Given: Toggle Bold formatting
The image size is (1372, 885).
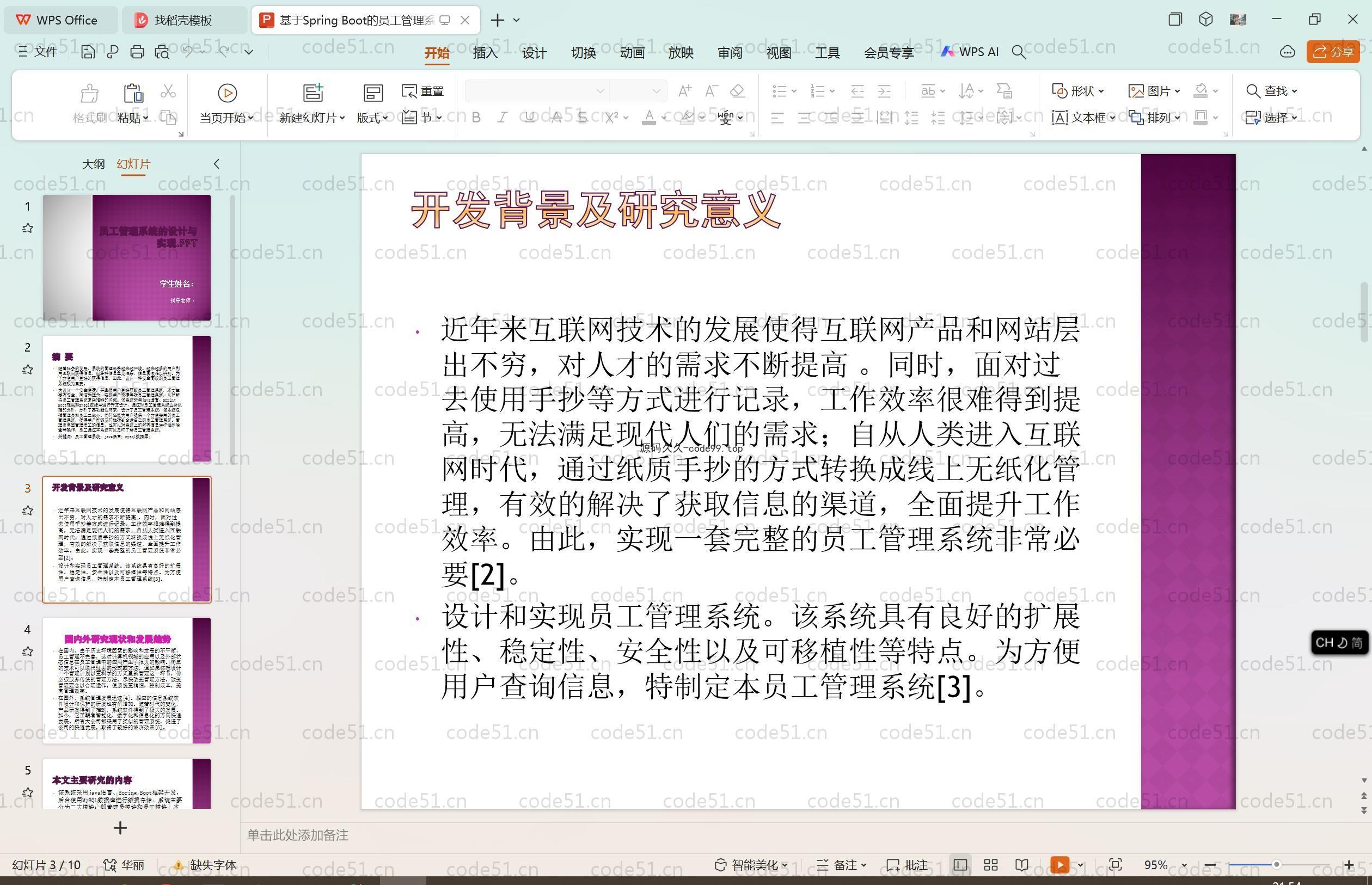Looking at the screenshot, I should point(476,118).
